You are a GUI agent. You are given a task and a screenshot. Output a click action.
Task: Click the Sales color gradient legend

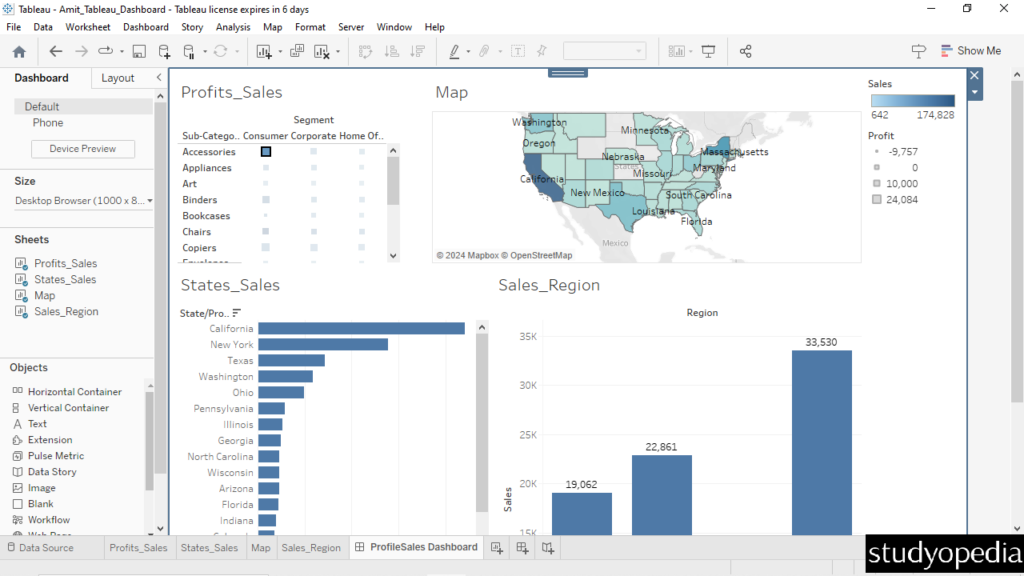tap(911, 100)
